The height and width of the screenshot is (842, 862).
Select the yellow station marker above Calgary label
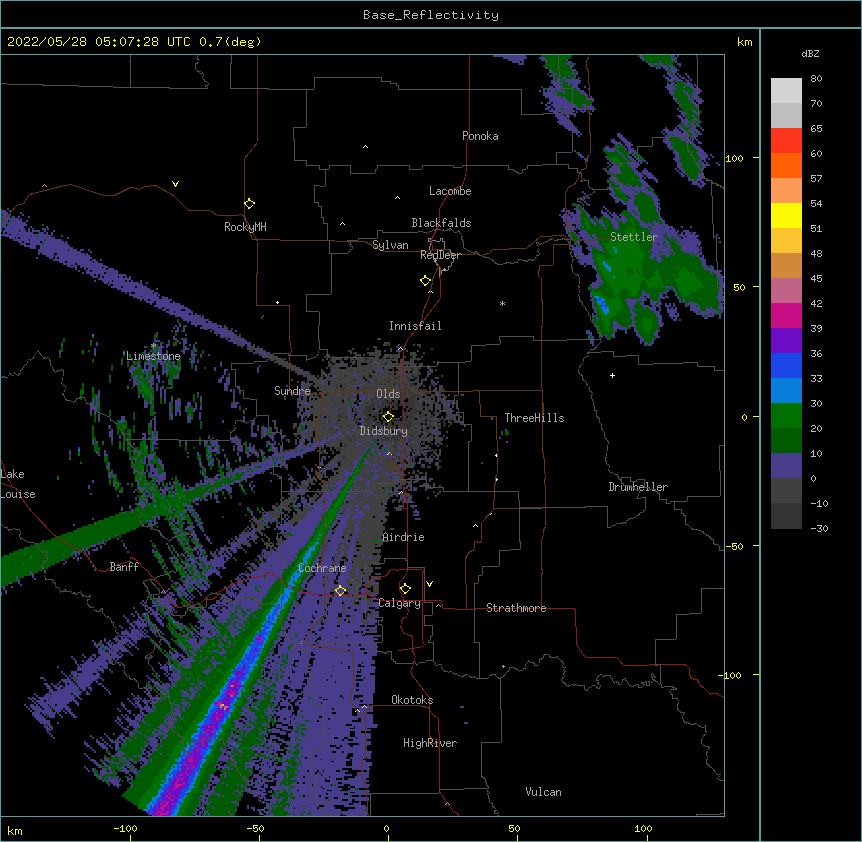[405, 588]
